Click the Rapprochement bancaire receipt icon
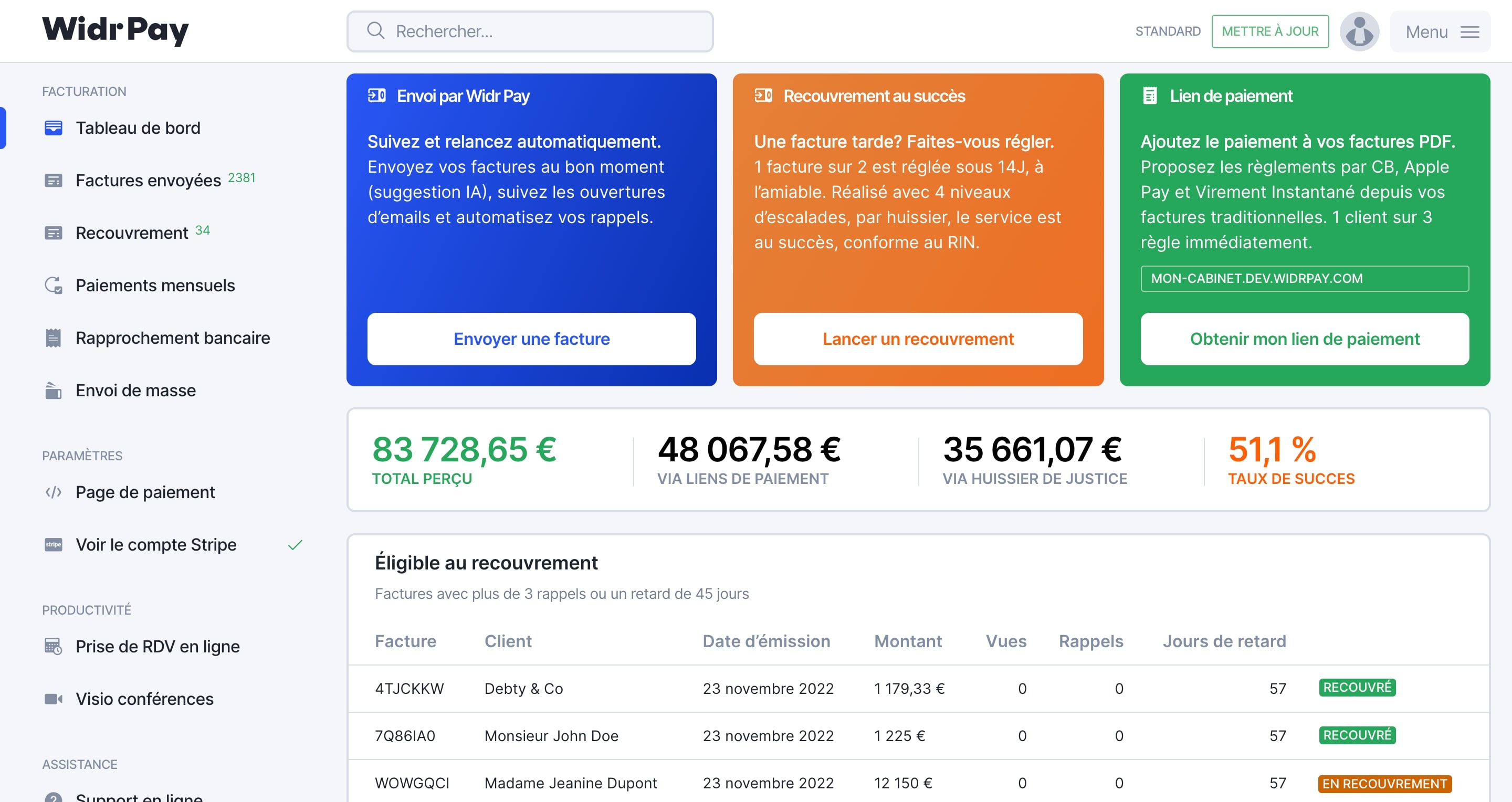1512x802 pixels. [x=54, y=338]
